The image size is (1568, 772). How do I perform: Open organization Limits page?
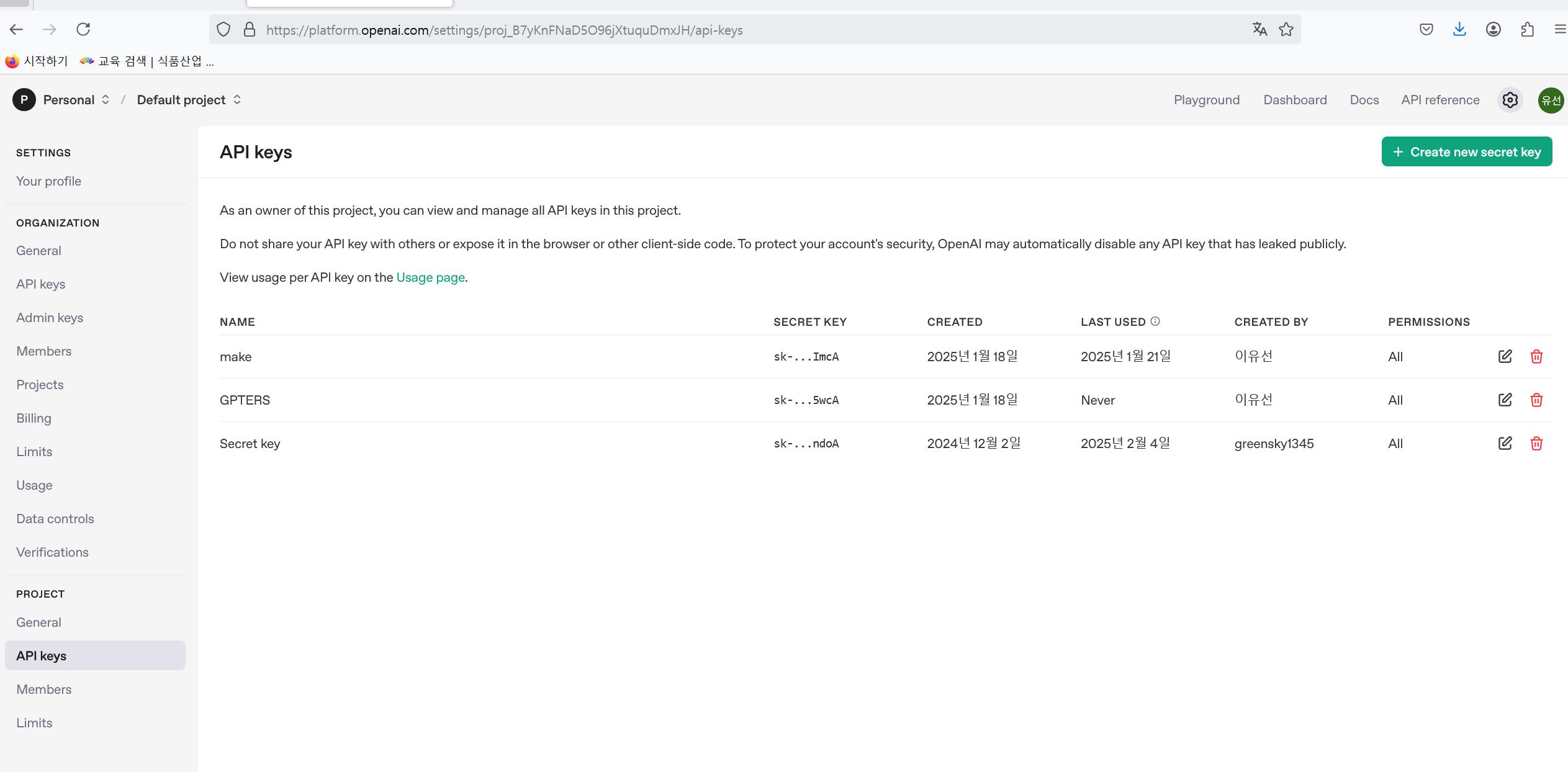click(95, 452)
